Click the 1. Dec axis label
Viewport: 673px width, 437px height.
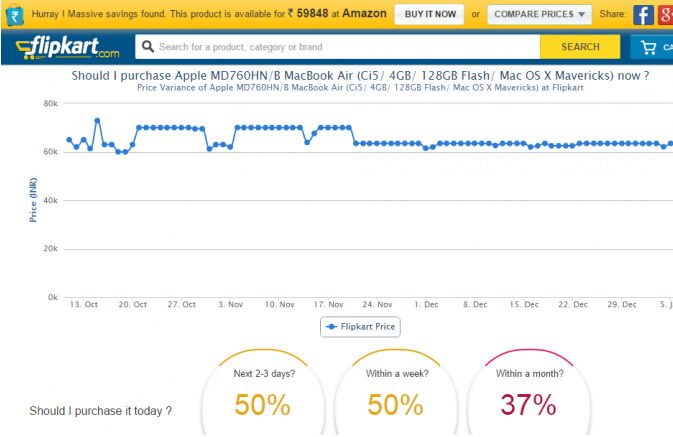[x=426, y=304]
